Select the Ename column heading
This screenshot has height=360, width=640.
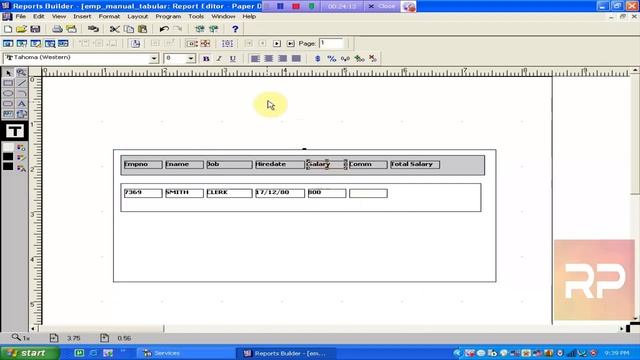coord(184,164)
